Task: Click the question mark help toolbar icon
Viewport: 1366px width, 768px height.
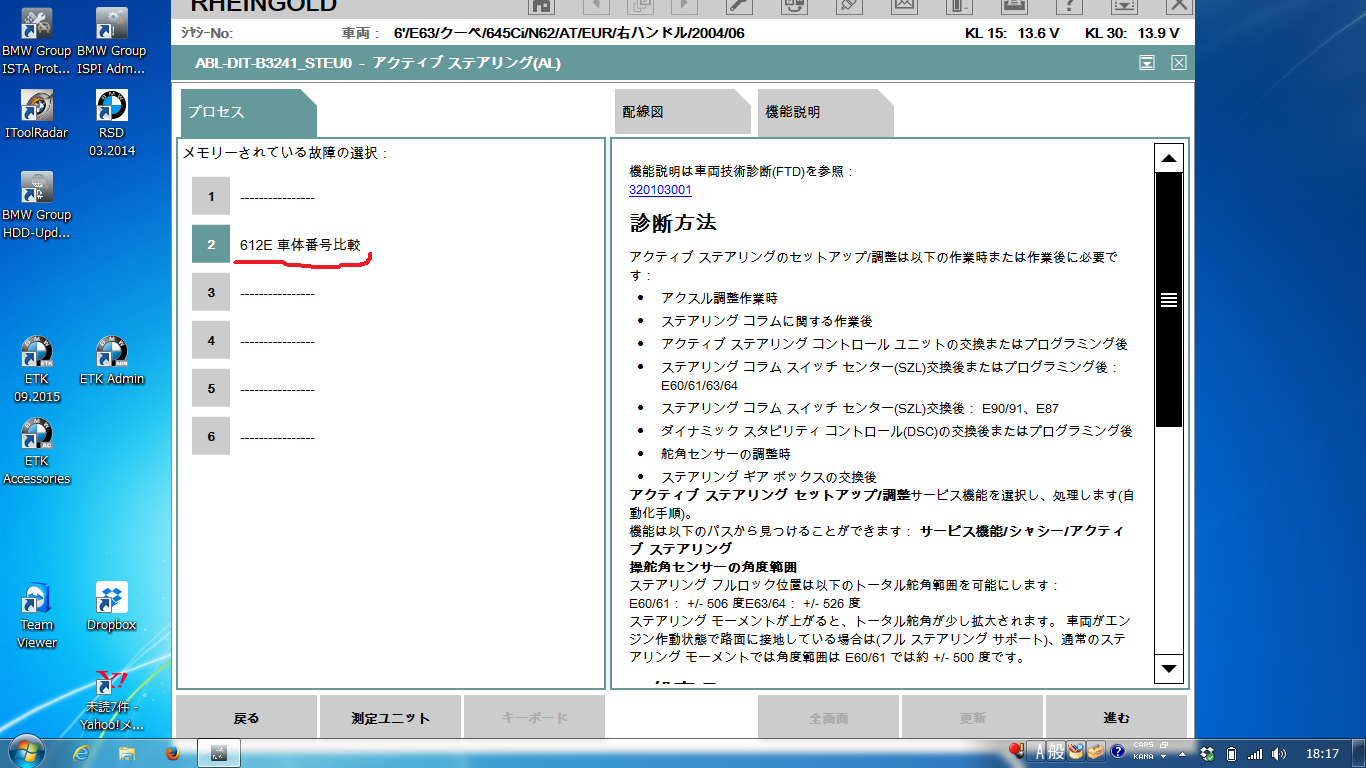Action: (x=1068, y=5)
